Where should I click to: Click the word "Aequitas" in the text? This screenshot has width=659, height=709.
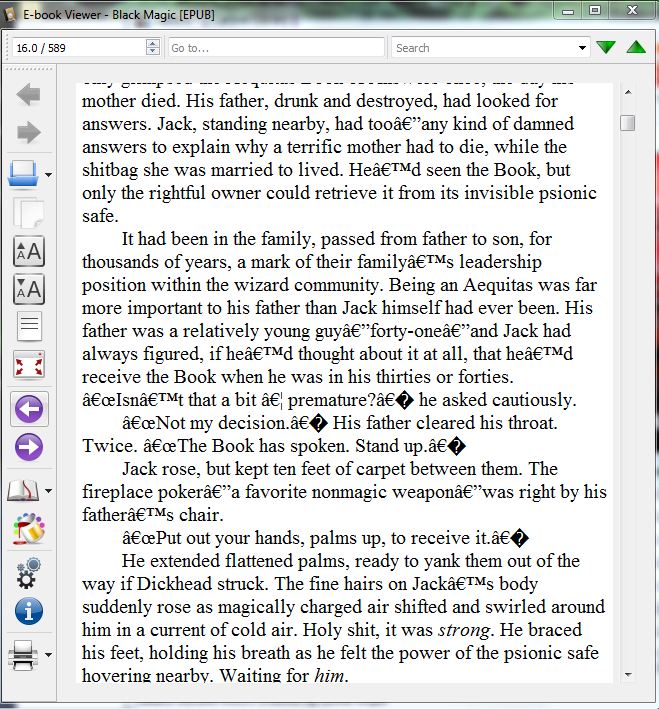[x=498, y=285]
